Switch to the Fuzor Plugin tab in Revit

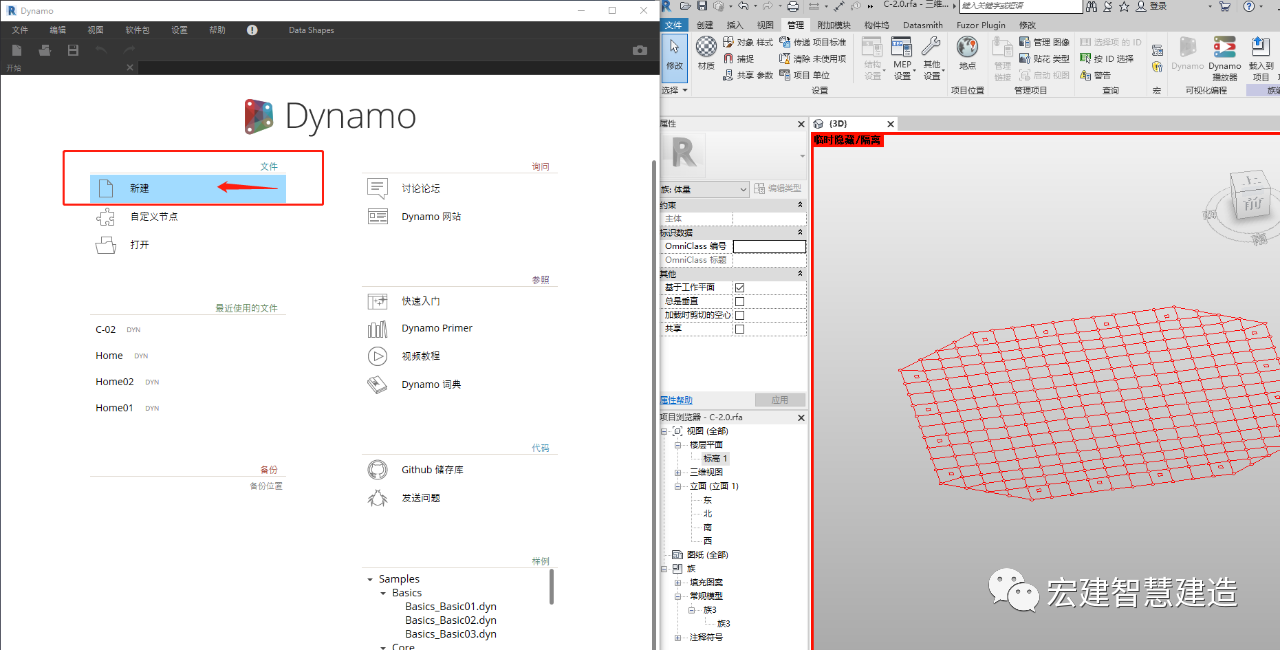tap(980, 25)
